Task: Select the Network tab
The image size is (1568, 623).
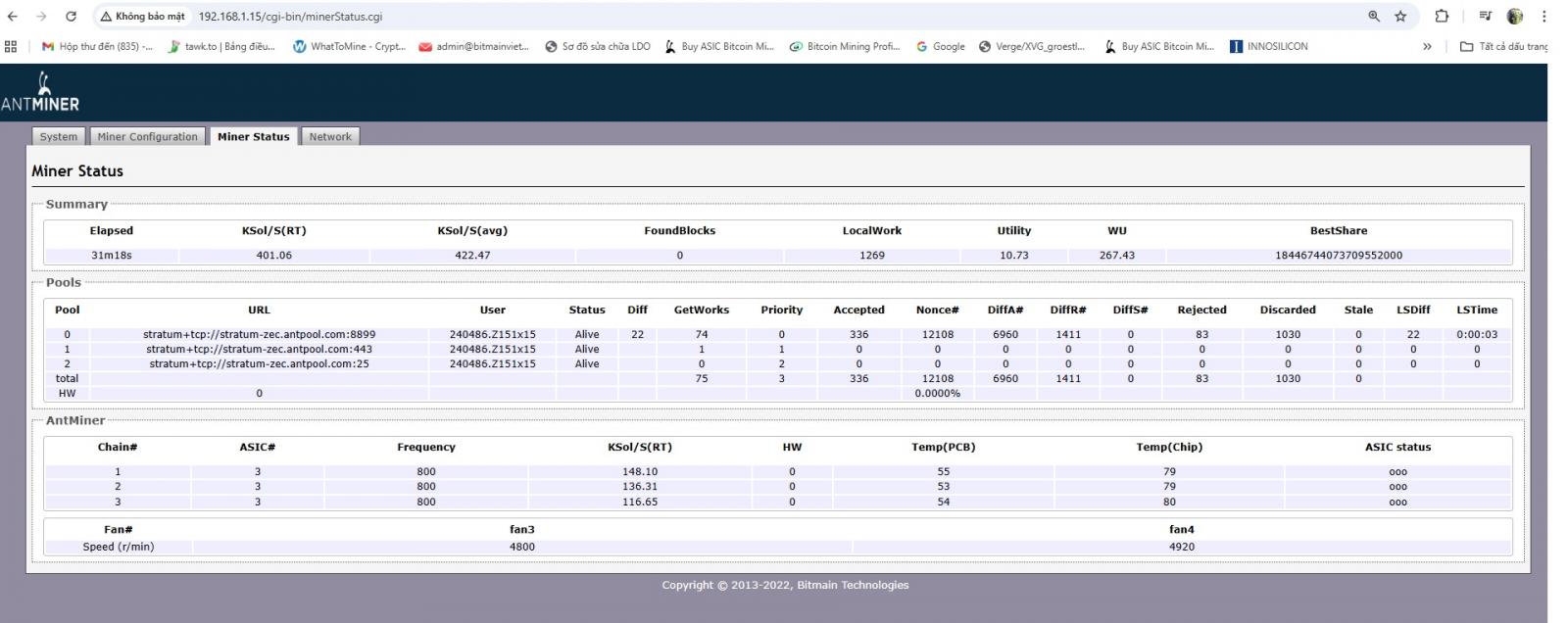Action: [330, 136]
